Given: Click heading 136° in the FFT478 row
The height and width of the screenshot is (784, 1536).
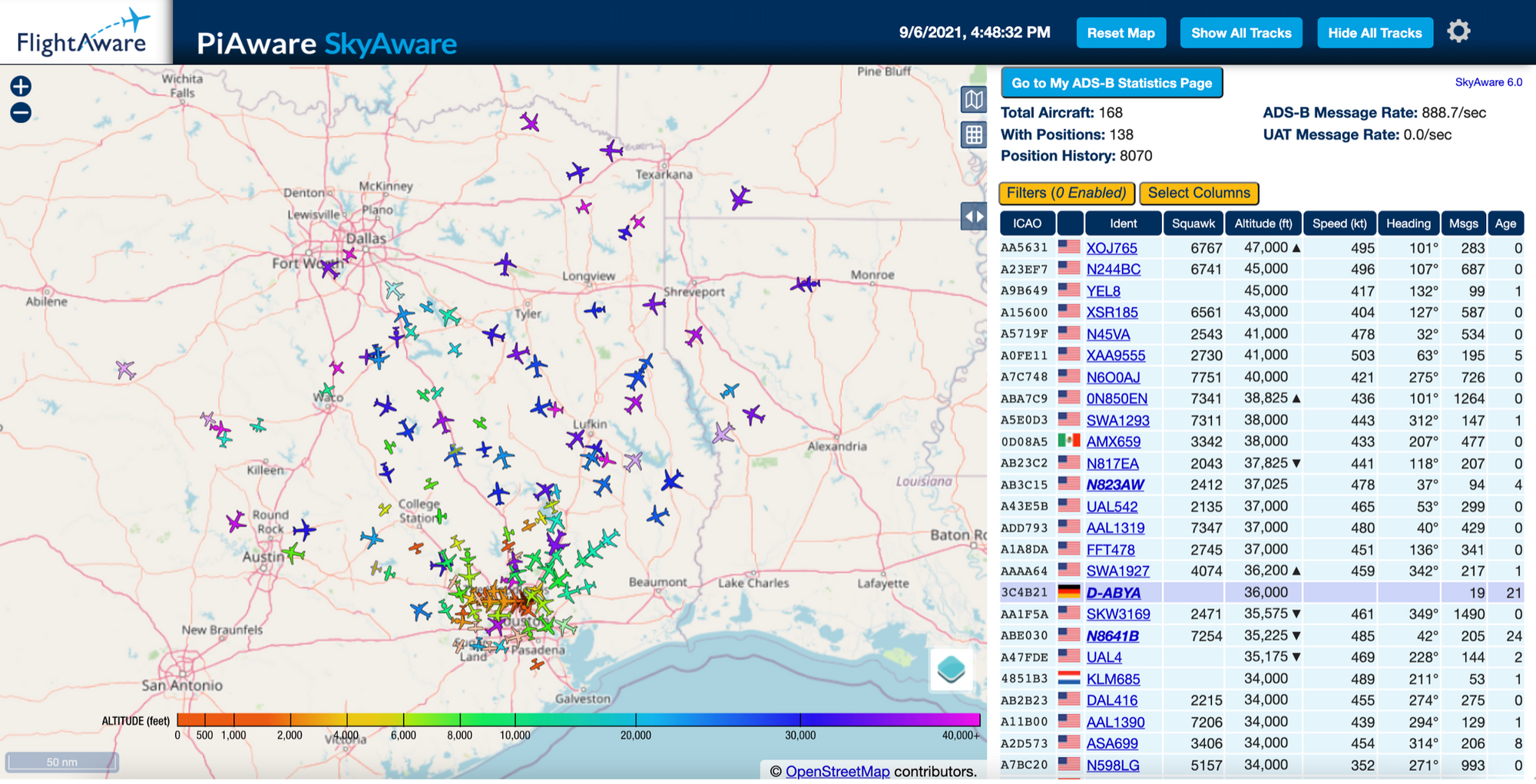Looking at the screenshot, I should 1422,550.
